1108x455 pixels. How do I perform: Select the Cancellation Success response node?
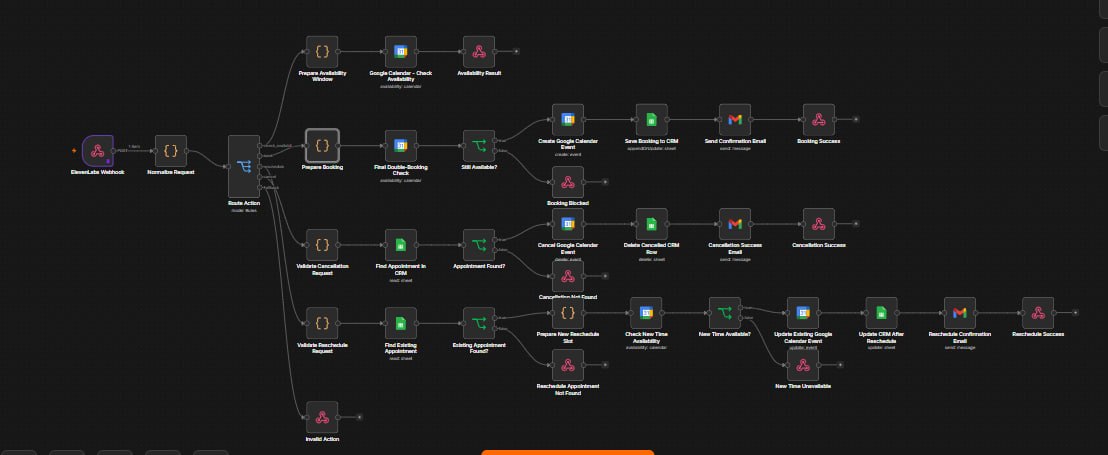point(818,223)
